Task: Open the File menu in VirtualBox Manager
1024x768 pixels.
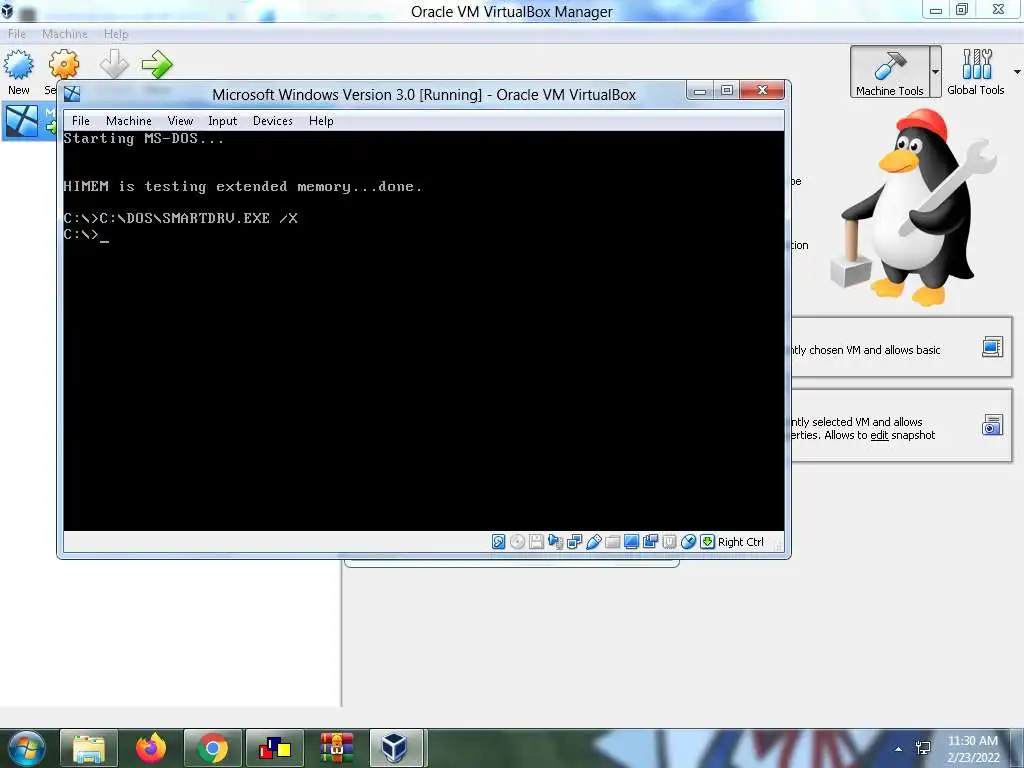Action: click(17, 34)
